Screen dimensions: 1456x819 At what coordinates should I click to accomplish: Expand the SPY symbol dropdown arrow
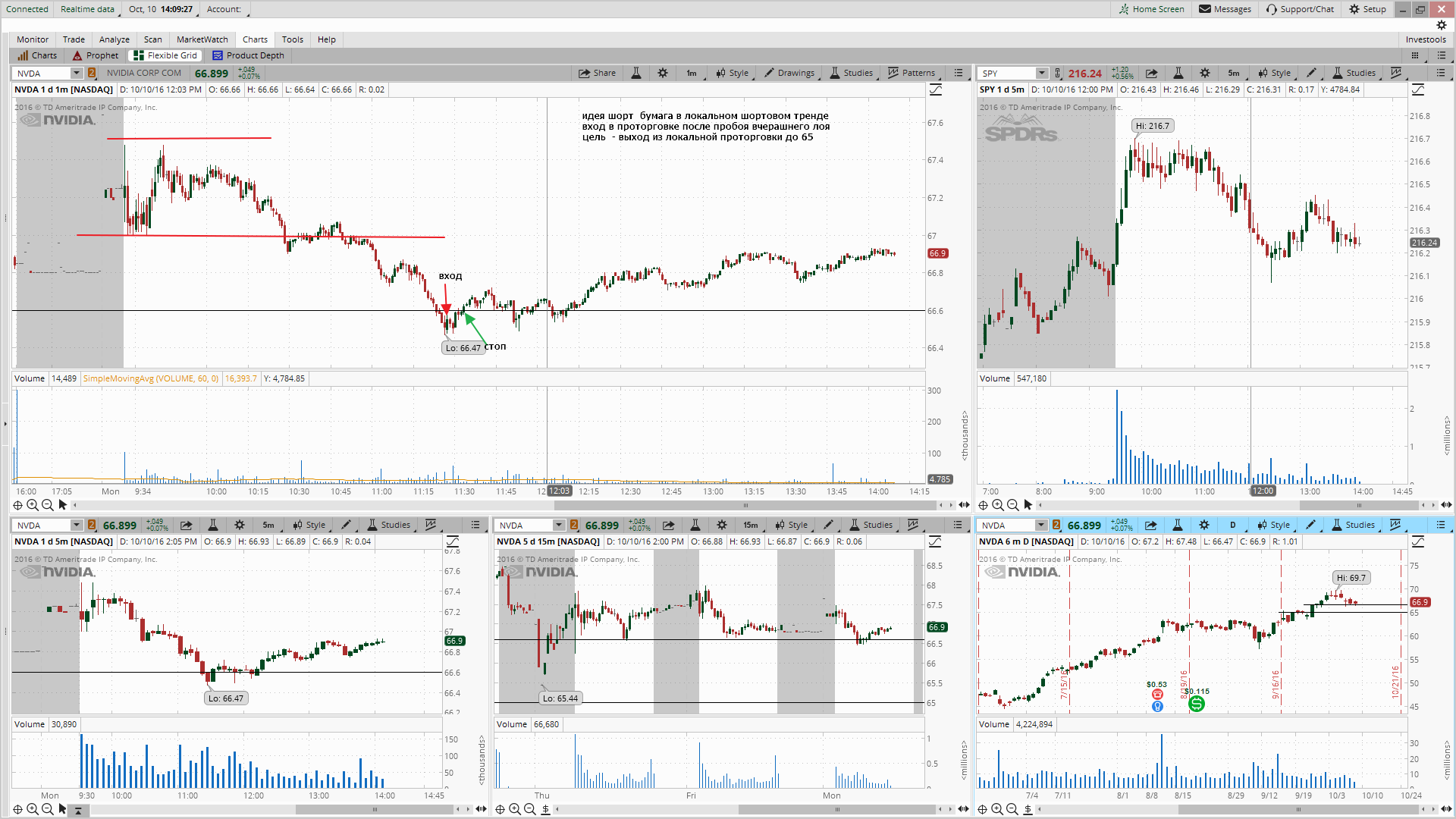pos(1042,74)
